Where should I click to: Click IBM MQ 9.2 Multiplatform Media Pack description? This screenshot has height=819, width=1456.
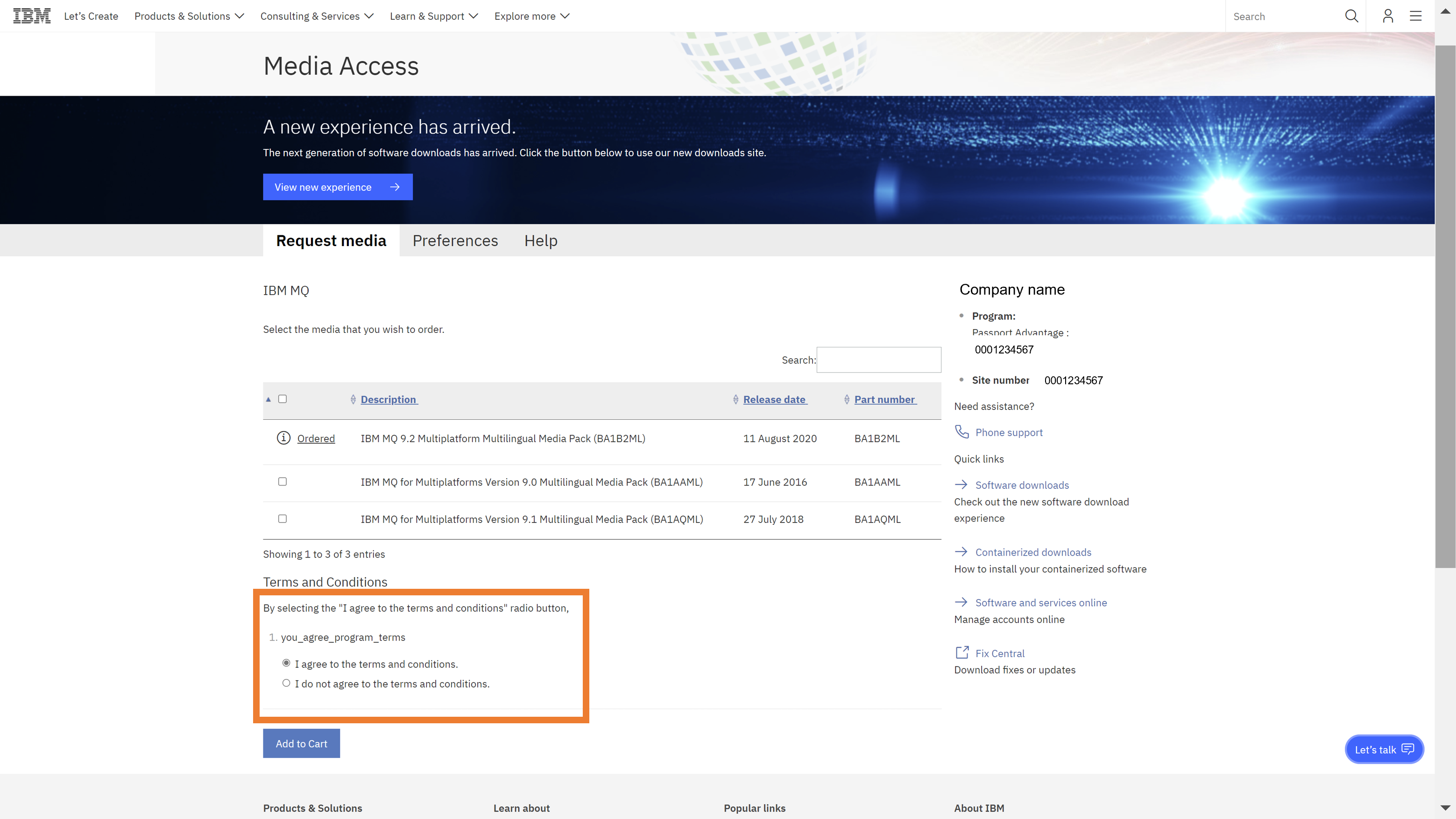[x=503, y=438]
